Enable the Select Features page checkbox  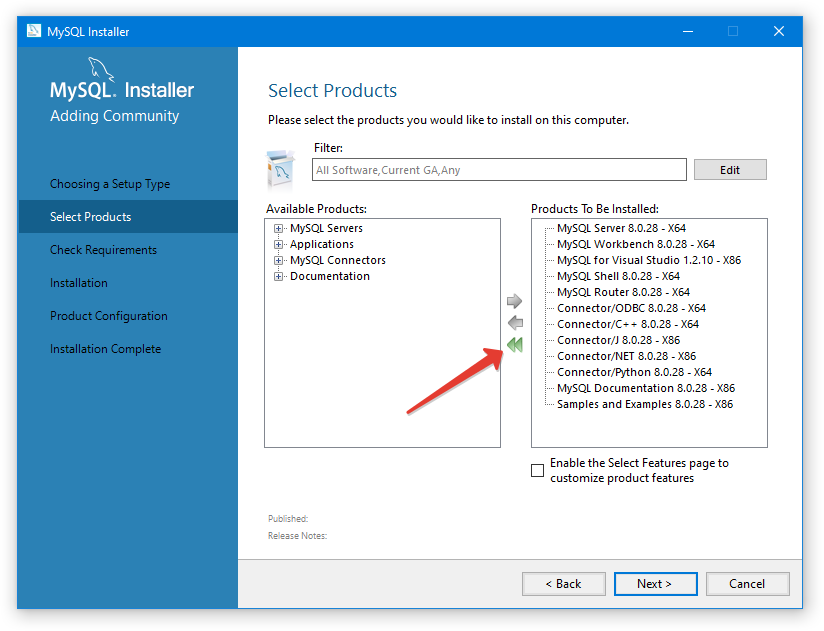click(x=538, y=470)
